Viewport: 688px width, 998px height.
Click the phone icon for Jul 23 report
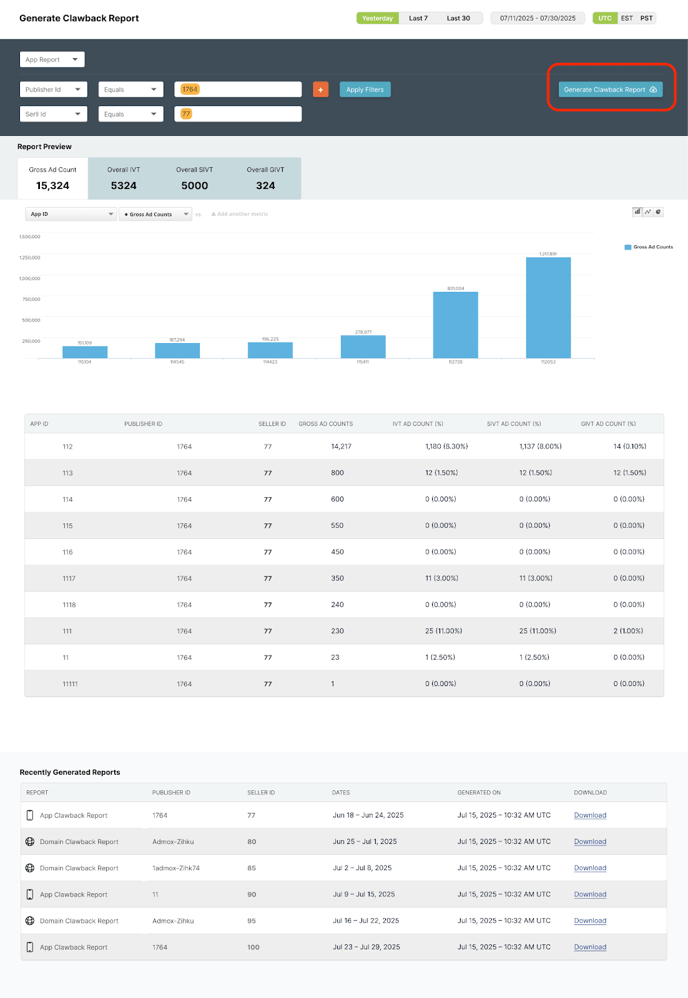tap(30, 947)
